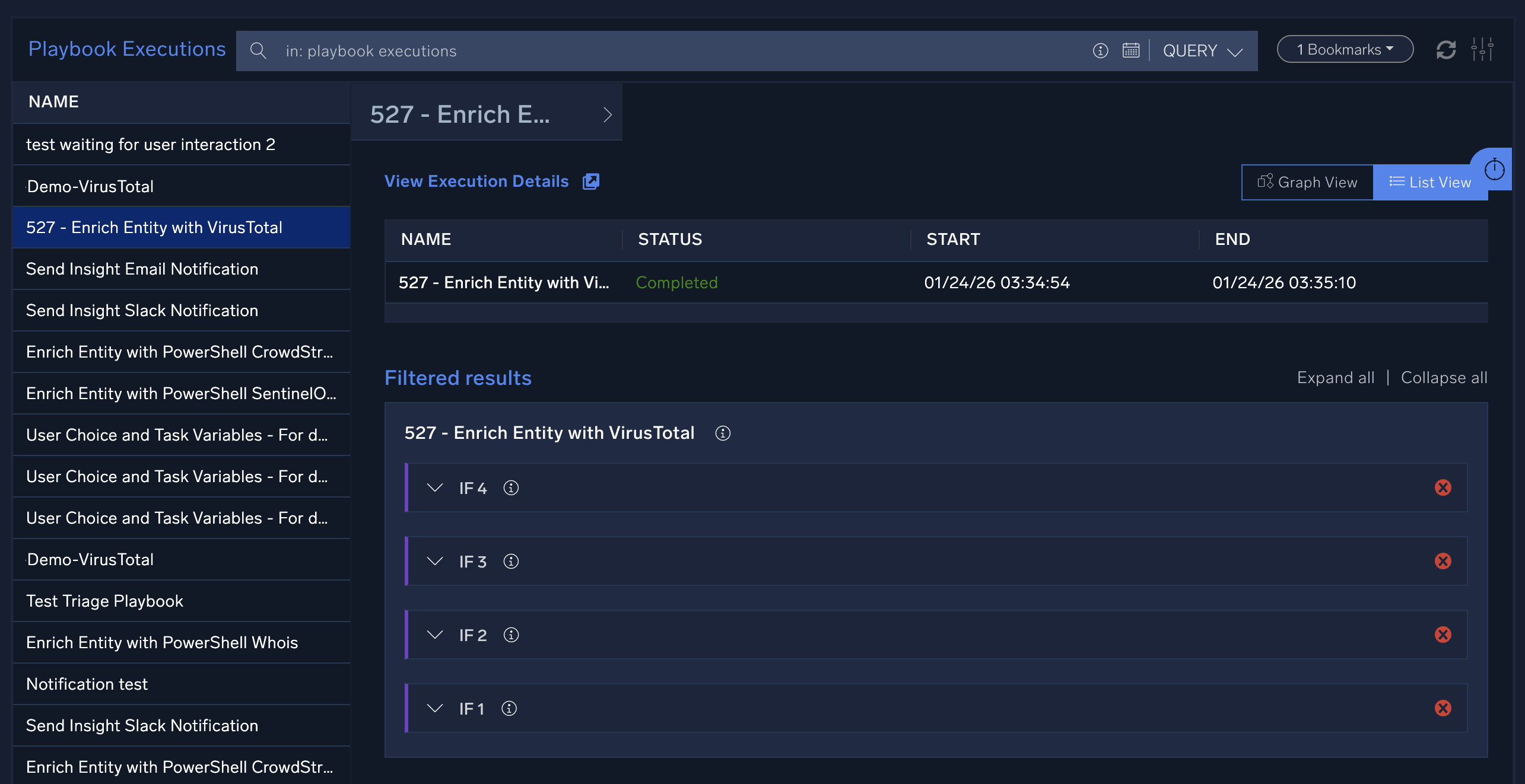The image size is (1525, 784).
Task: Click the search bar info icon
Action: point(1100,51)
